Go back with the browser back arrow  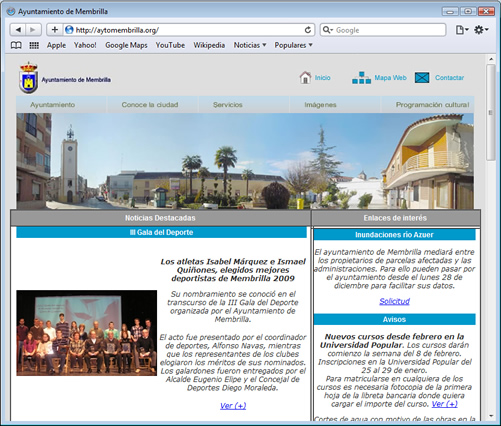[x=18, y=30]
